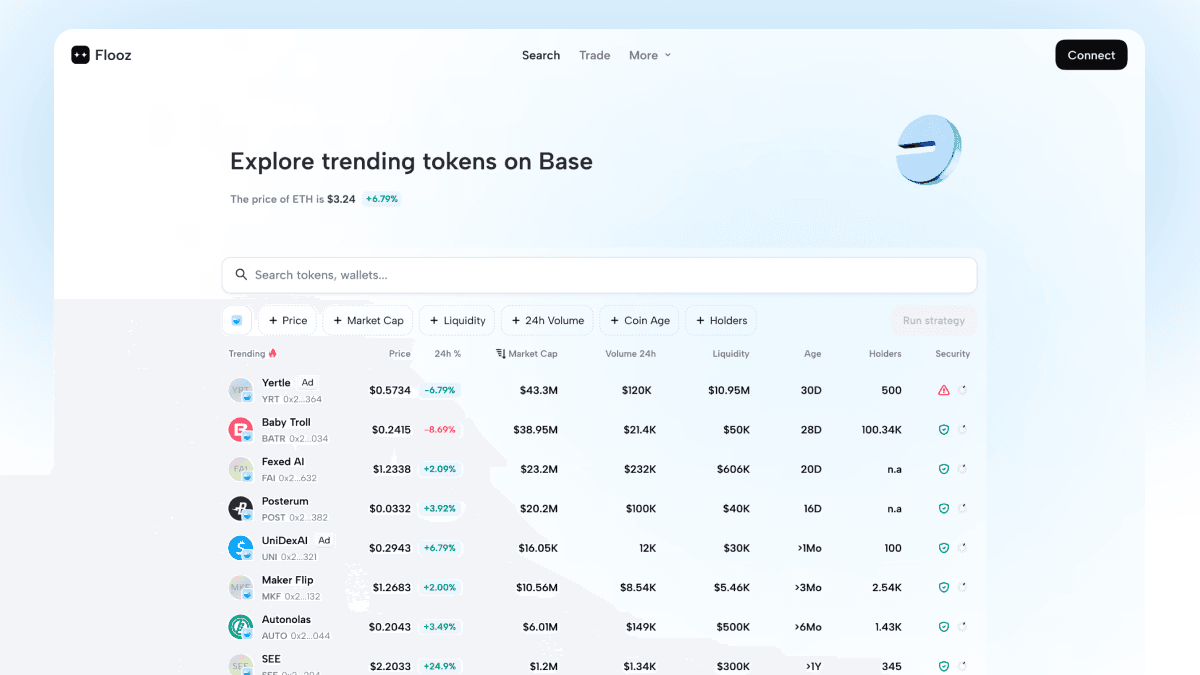
Task: Select the Search menu item
Action: point(541,55)
